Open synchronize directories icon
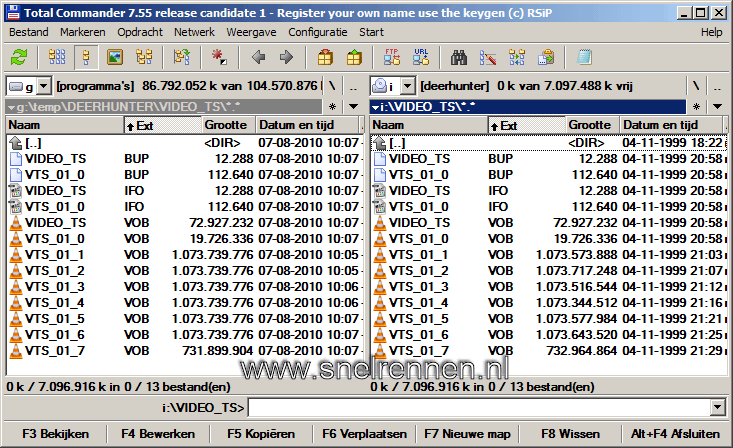Screen dimensions: 733x448 [x=517, y=58]
